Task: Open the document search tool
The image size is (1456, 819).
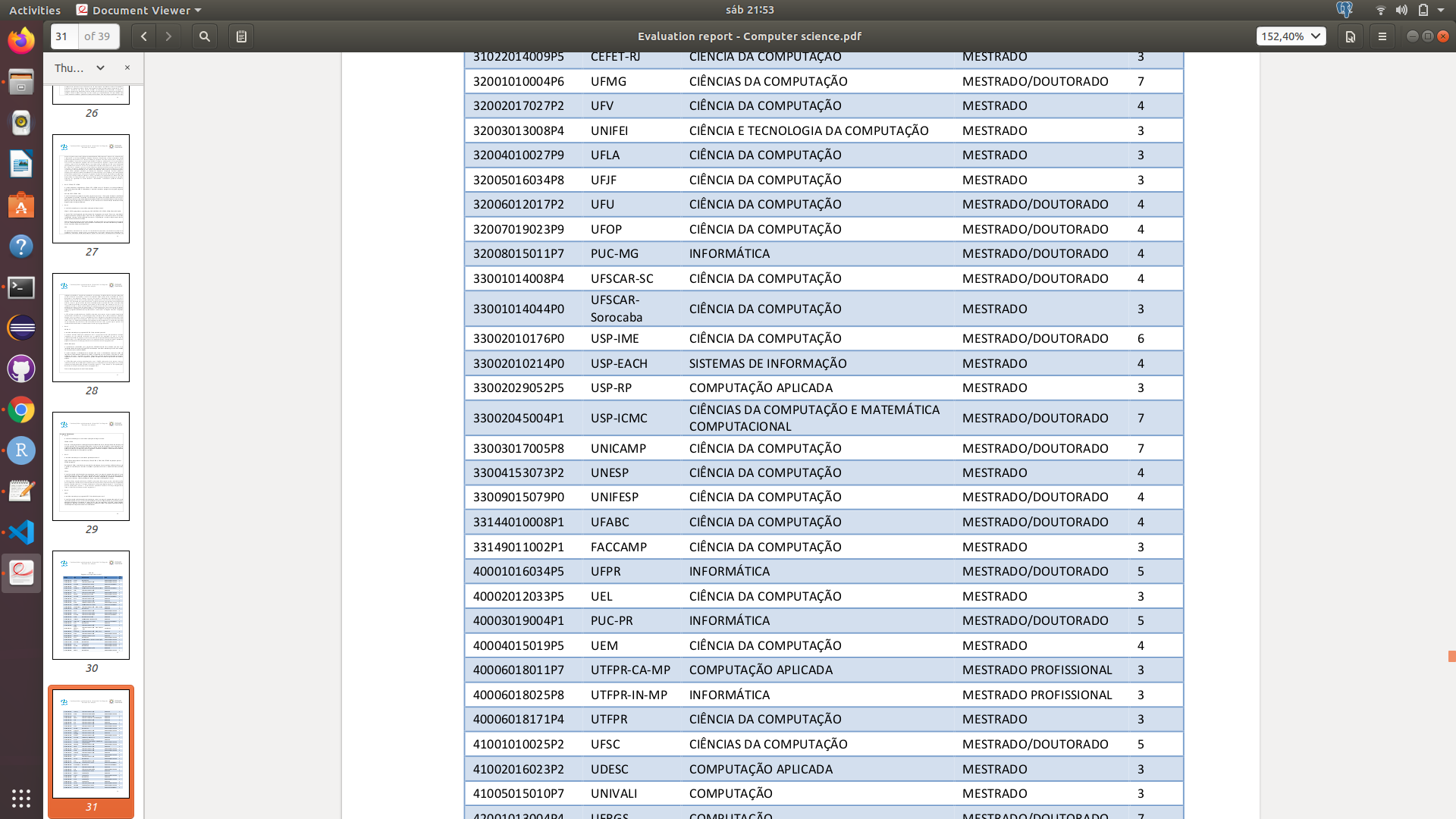Action: pos(205,36)
